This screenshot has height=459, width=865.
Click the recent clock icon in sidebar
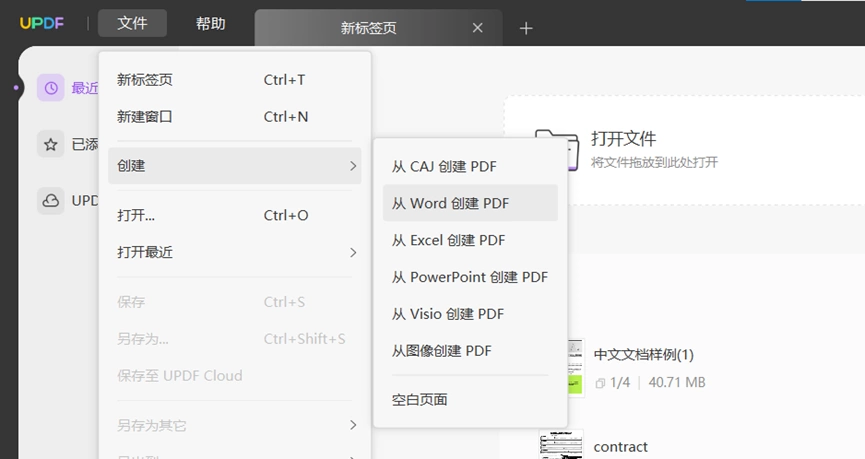point(51,88)
